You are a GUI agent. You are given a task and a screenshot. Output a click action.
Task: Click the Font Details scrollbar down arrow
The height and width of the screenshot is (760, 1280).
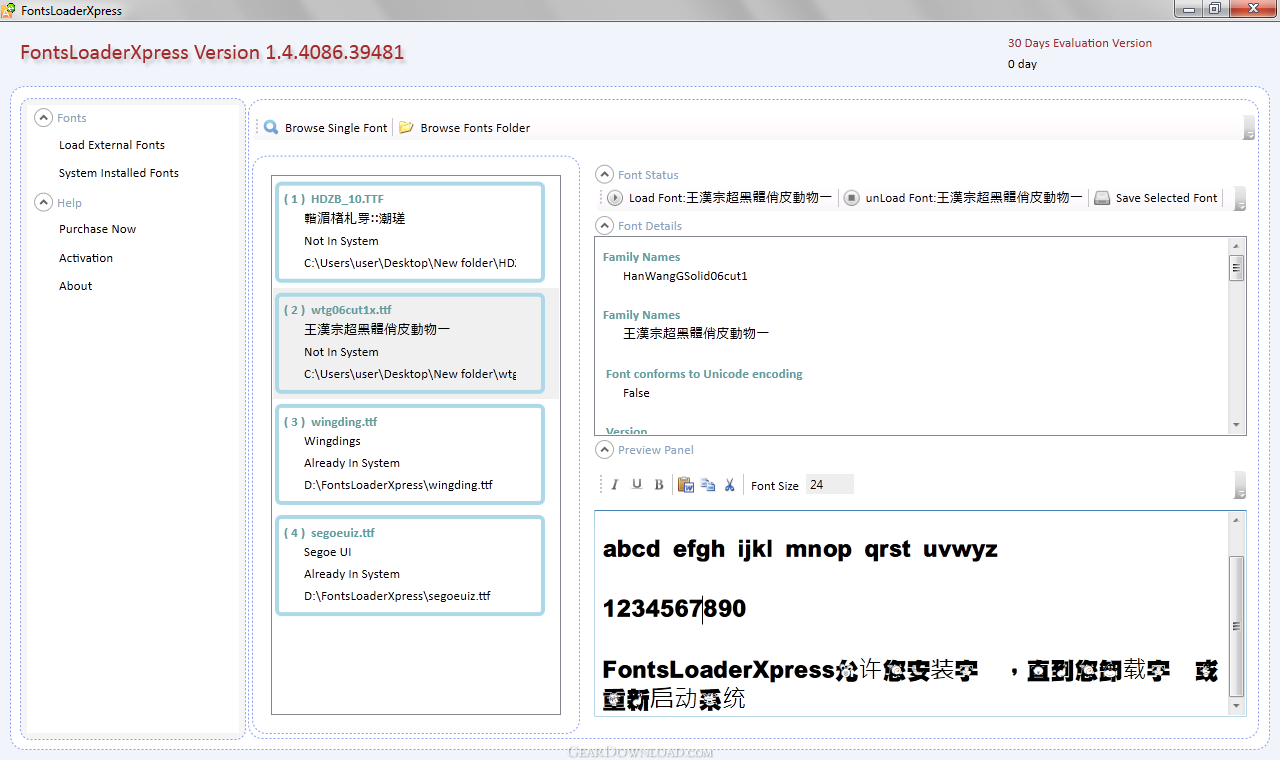click(1237, 425)
